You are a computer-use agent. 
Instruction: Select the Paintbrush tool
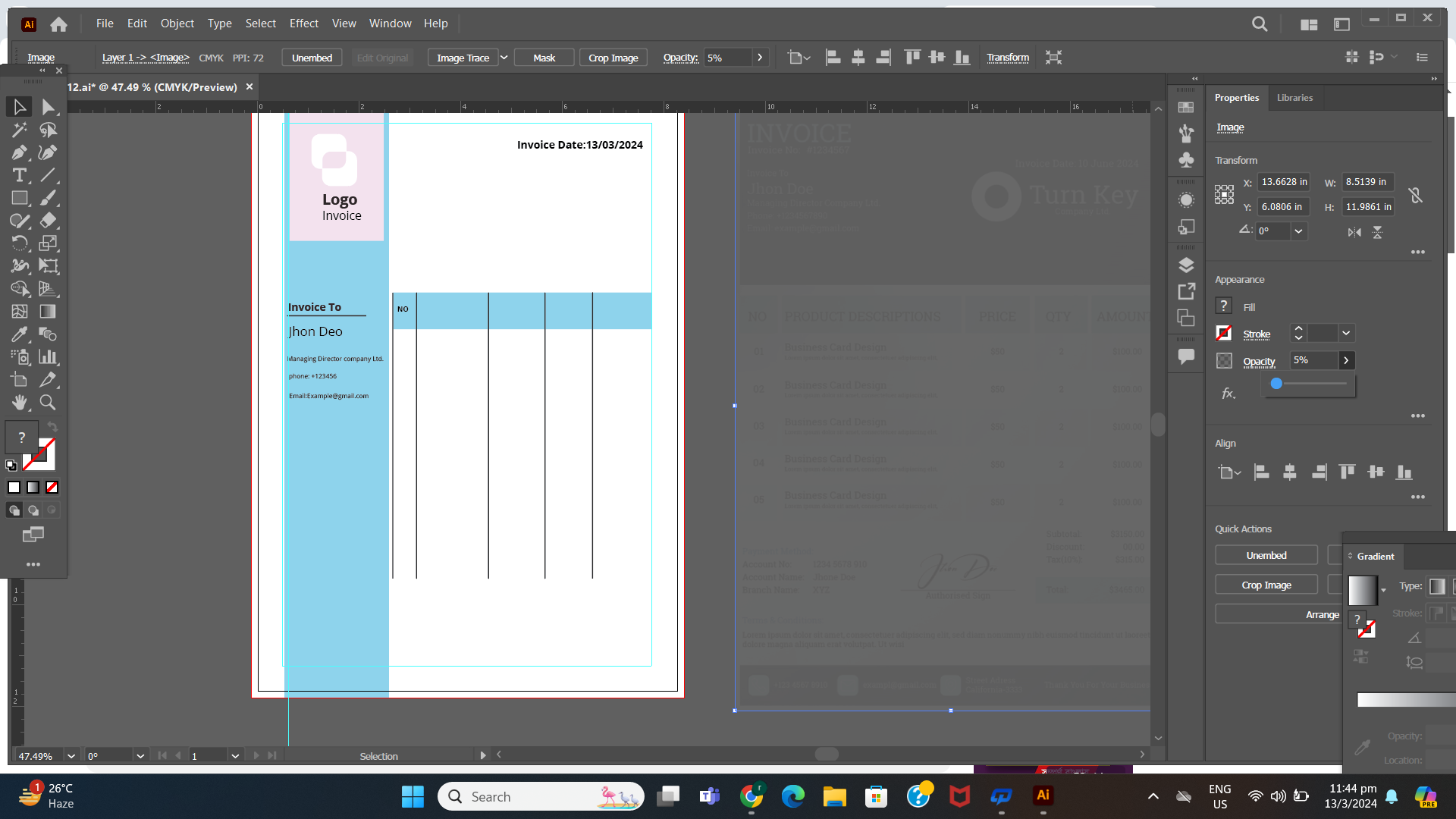49,198
